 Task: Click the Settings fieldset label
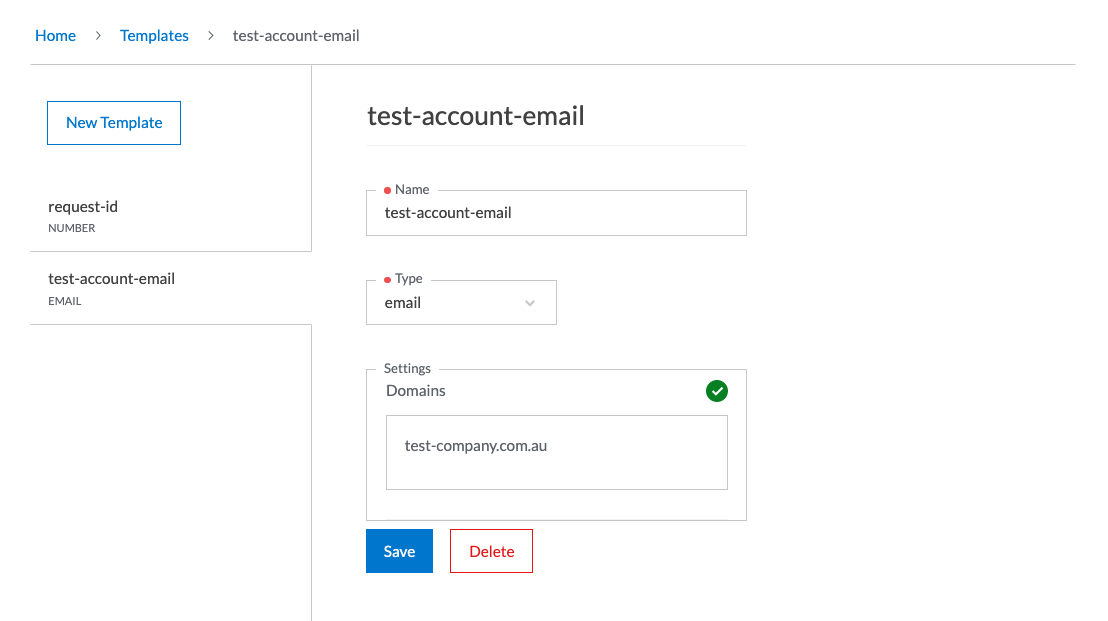(x=407, y=368)
